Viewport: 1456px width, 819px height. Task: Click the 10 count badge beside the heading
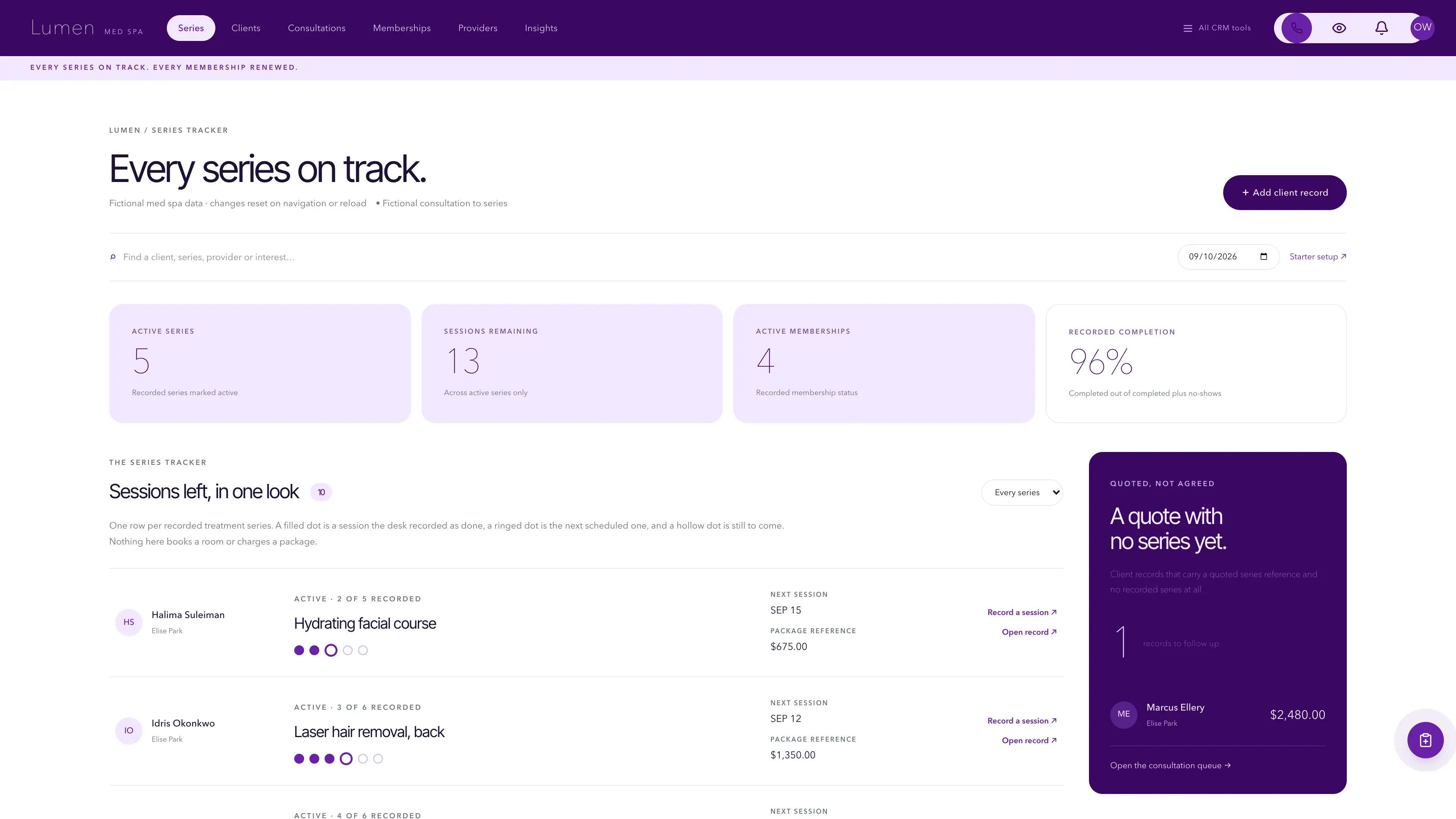click(321, 492)
